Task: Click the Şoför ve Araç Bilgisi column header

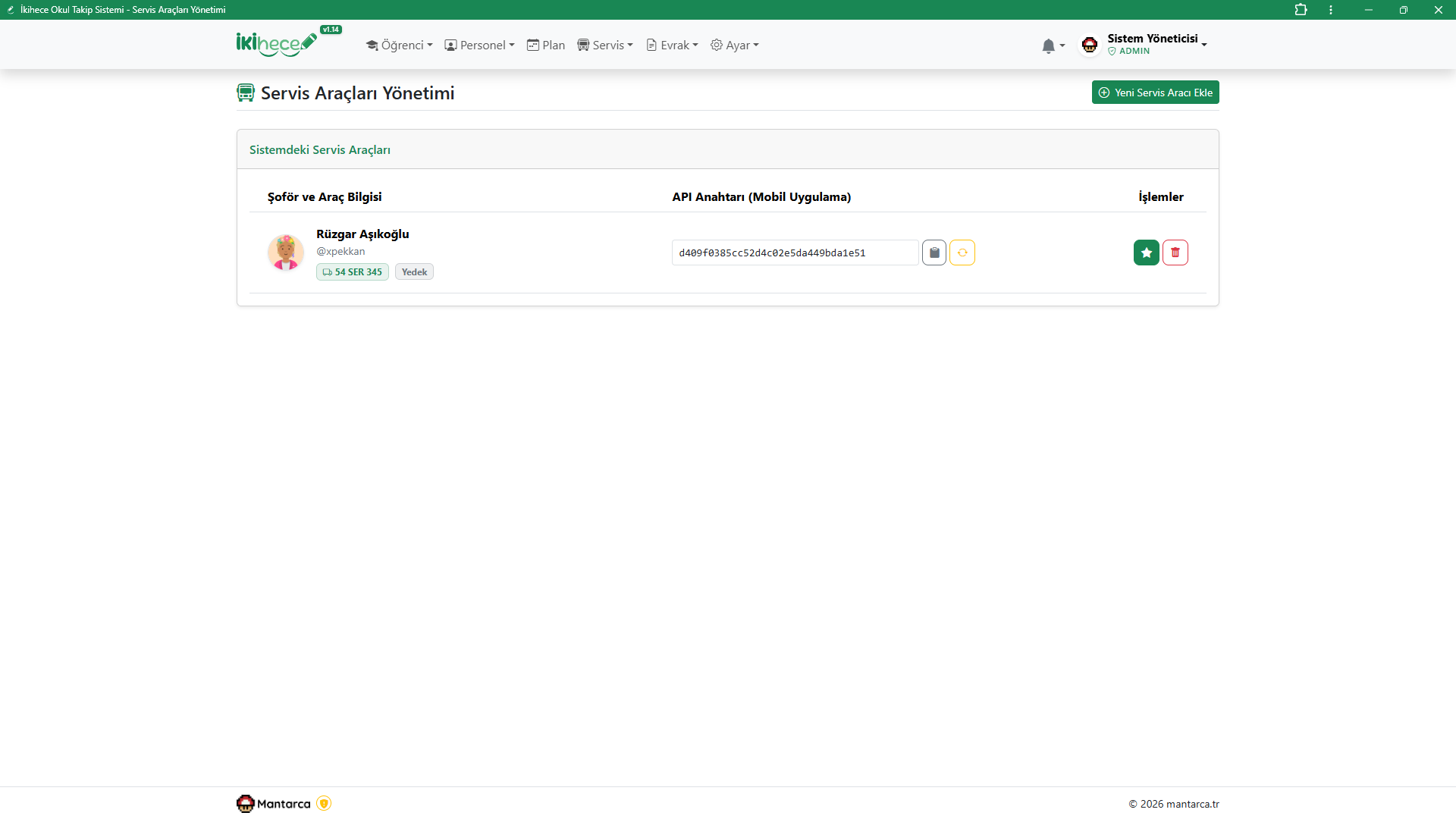Action: 325,197
